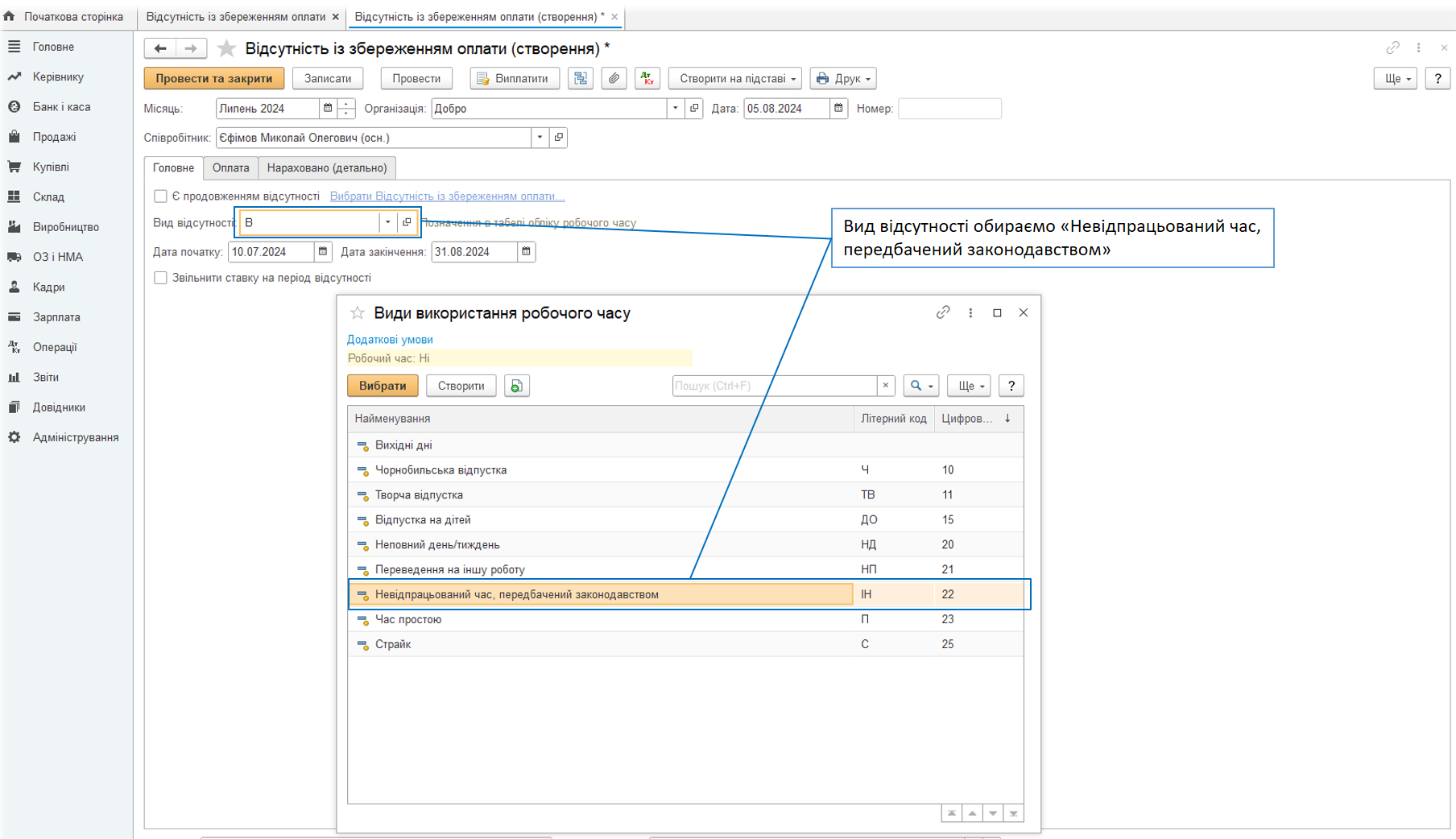
Task: Click Провести та закрити button
Action: click(x=214, y=78)
